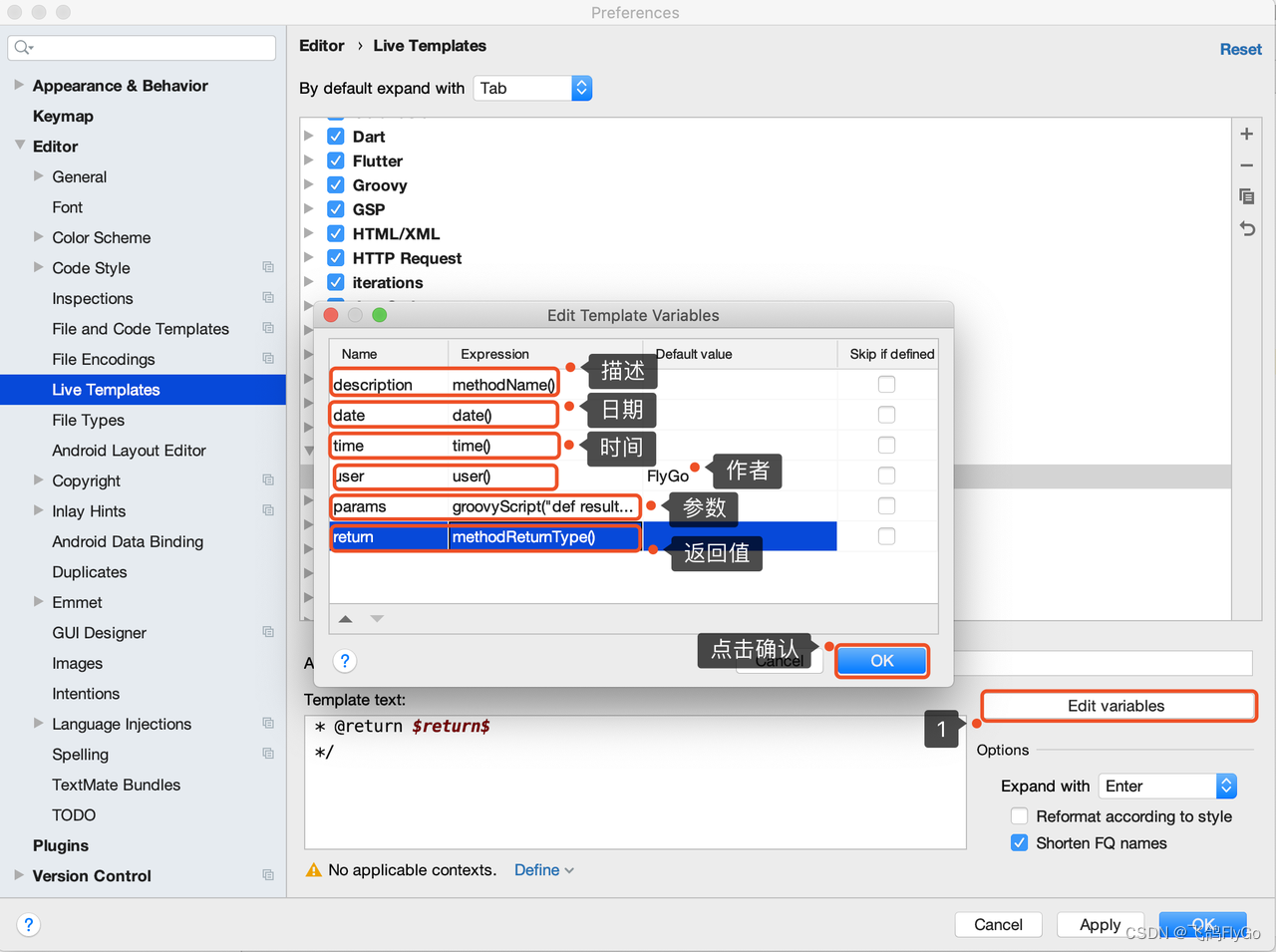Image resolution: width=1276 pixels, height=952 pixels.
Task: Click the search magnifier in preferences search
Action: (x=23, y=48)
